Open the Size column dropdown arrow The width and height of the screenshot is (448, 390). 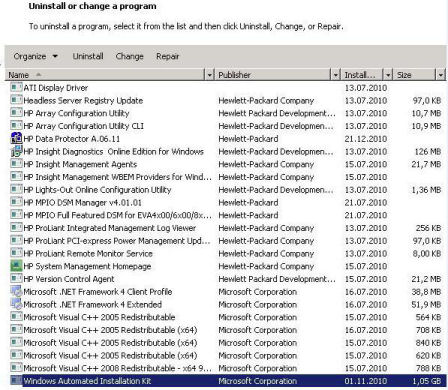pos(441,75)
